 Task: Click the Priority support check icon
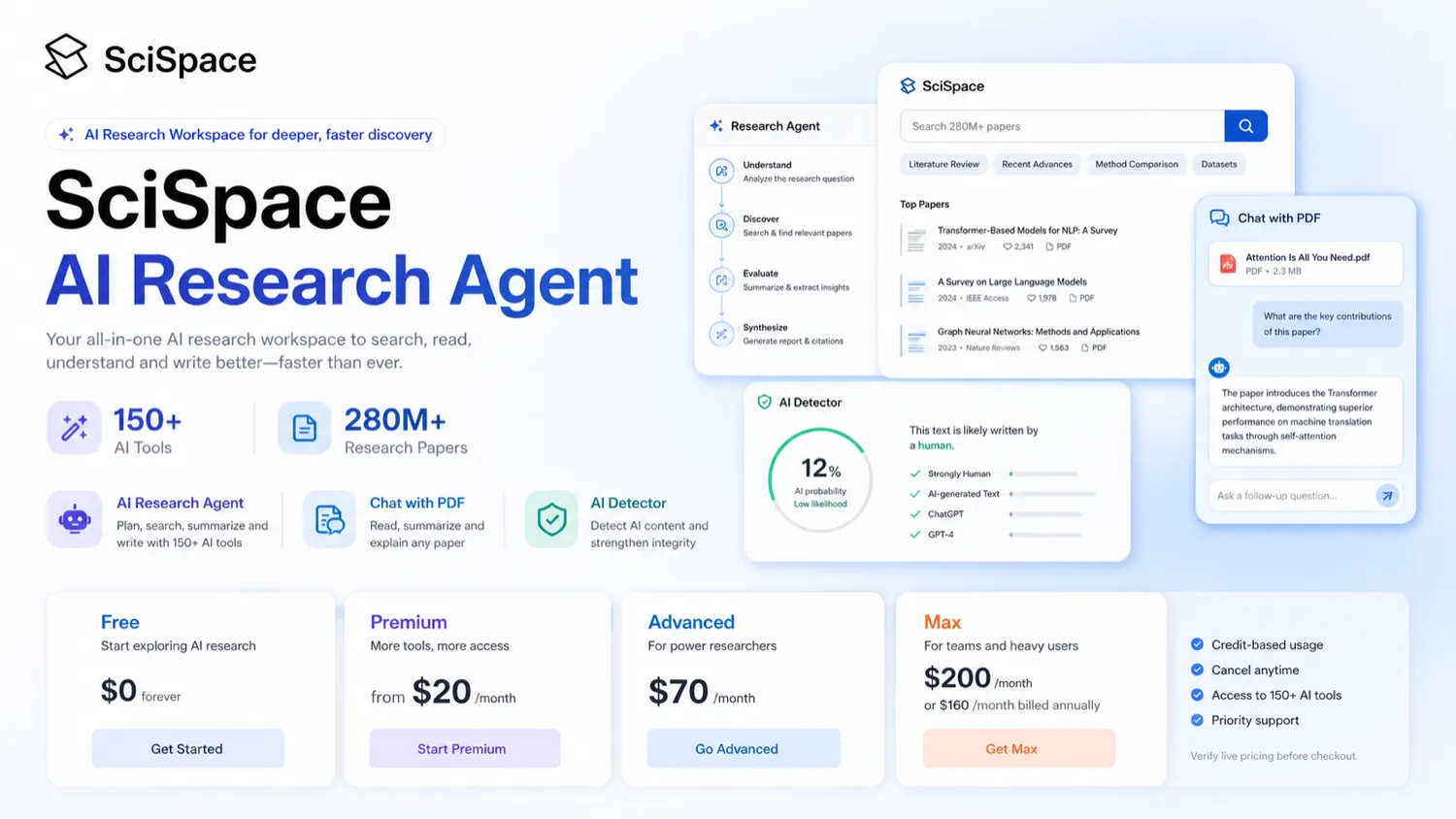1197,720
